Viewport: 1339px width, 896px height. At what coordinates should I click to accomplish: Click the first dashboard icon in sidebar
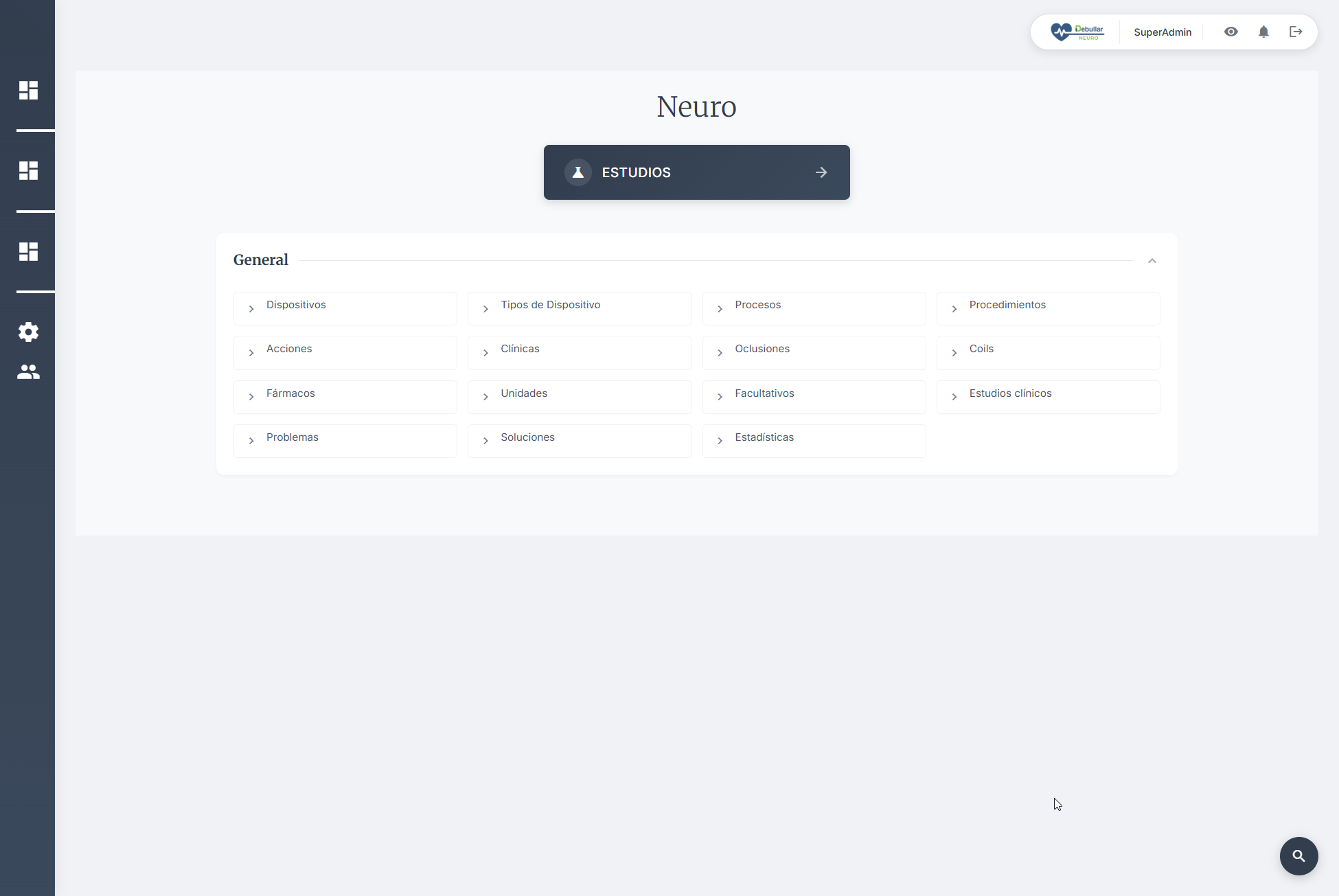click(28, 91)
